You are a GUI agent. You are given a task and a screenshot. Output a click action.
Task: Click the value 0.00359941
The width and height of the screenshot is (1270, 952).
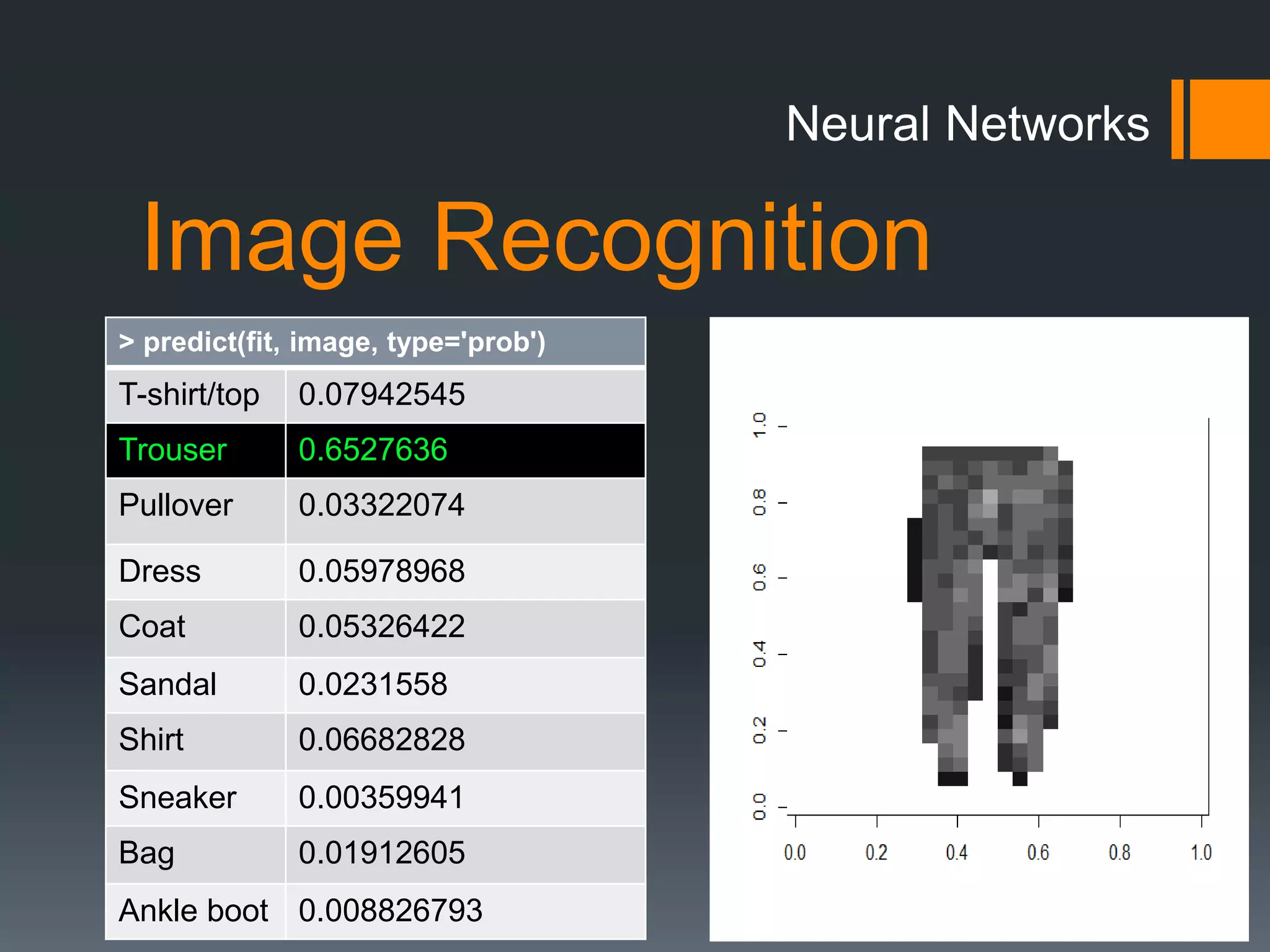click(381, 797)
